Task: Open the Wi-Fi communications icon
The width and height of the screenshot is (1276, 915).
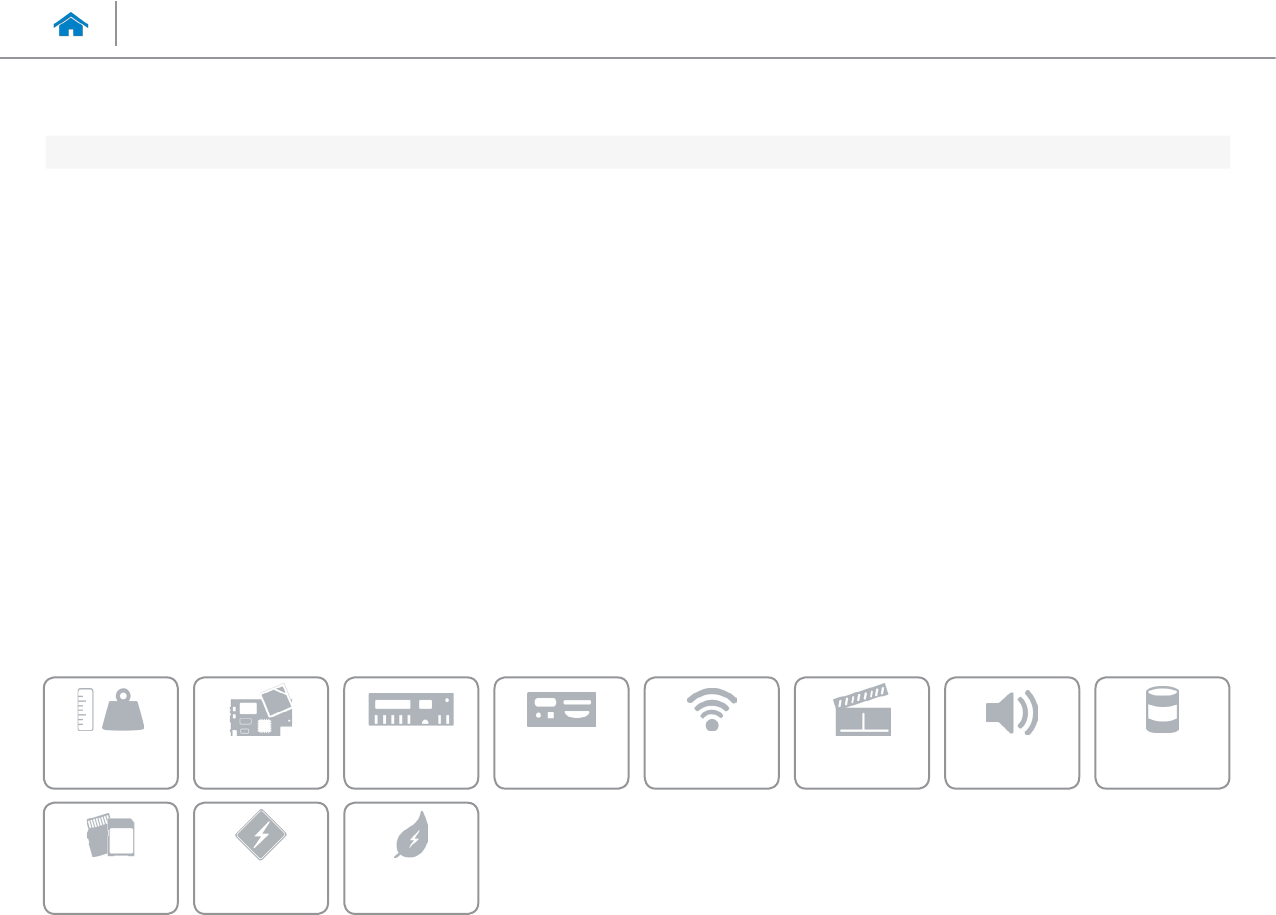Action: (711, 711)
